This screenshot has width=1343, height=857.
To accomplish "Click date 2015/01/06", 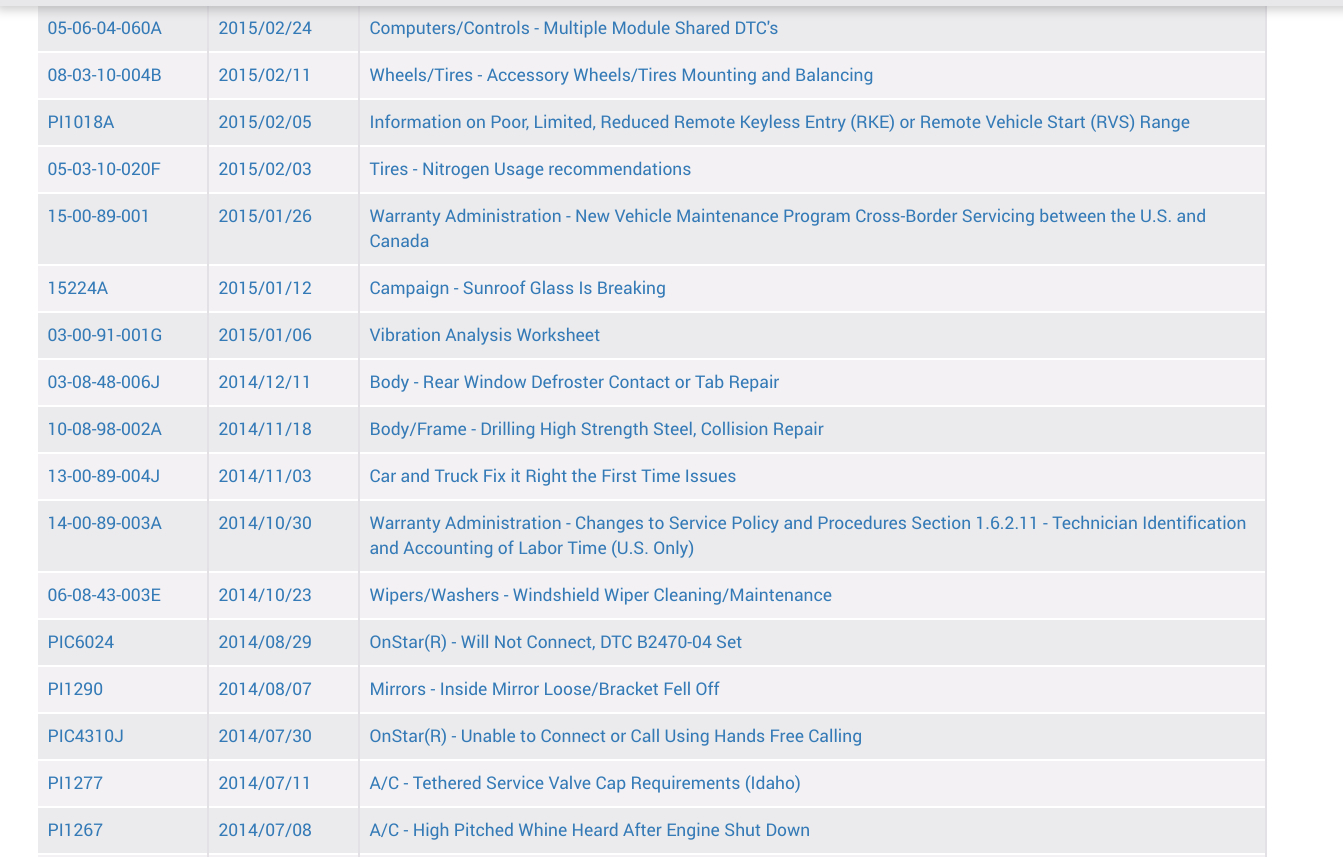I will coord(265,335).
